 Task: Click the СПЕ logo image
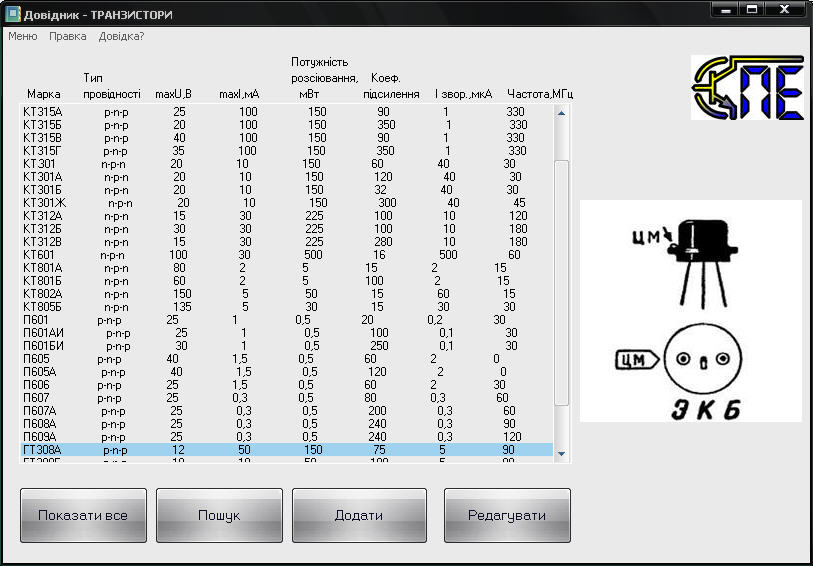click(748, 88)
